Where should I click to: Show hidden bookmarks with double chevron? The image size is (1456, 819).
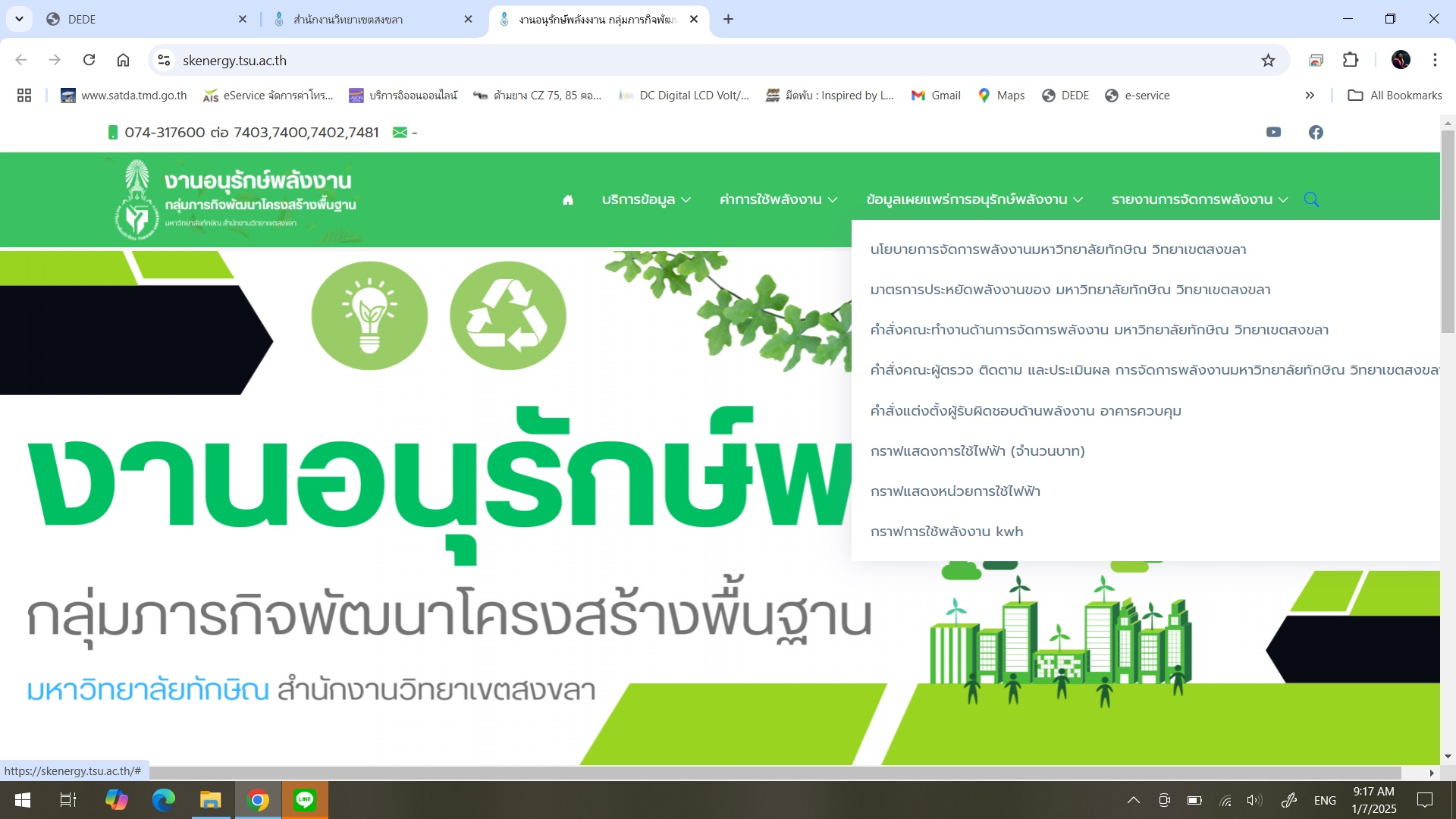coord(1310,96)
